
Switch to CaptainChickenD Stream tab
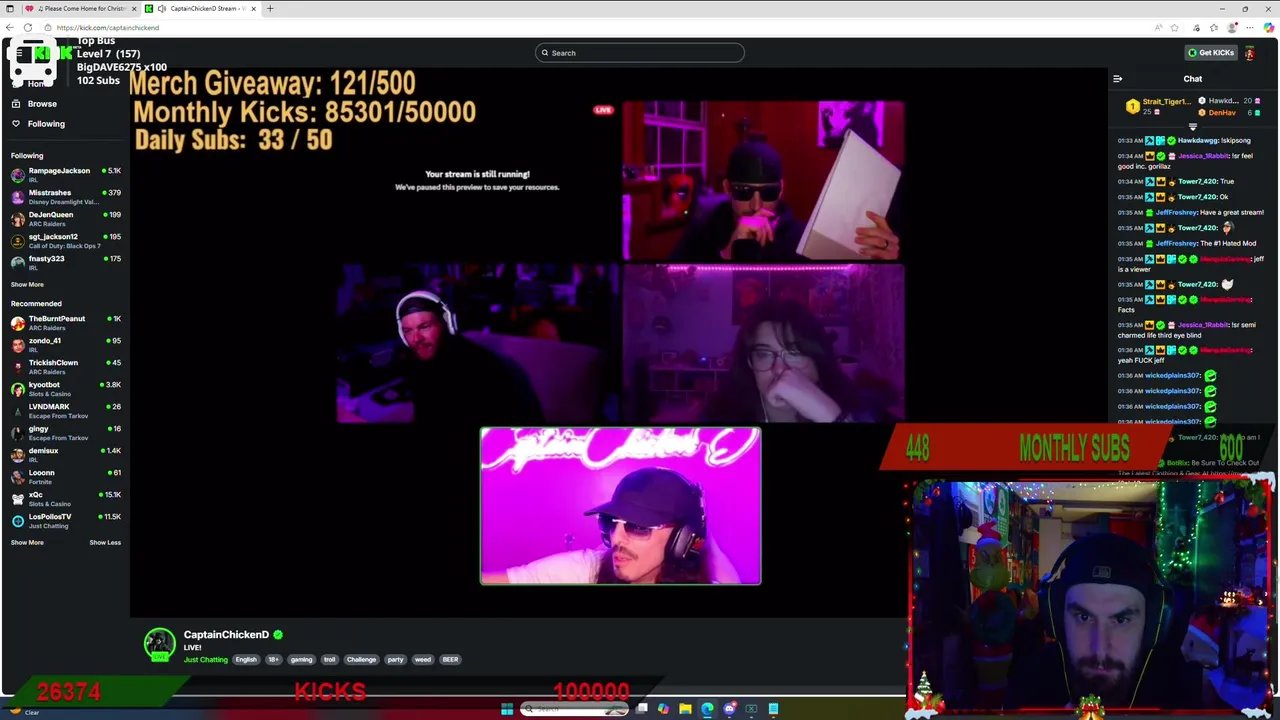pyautogui.click(x=200, y=8)
